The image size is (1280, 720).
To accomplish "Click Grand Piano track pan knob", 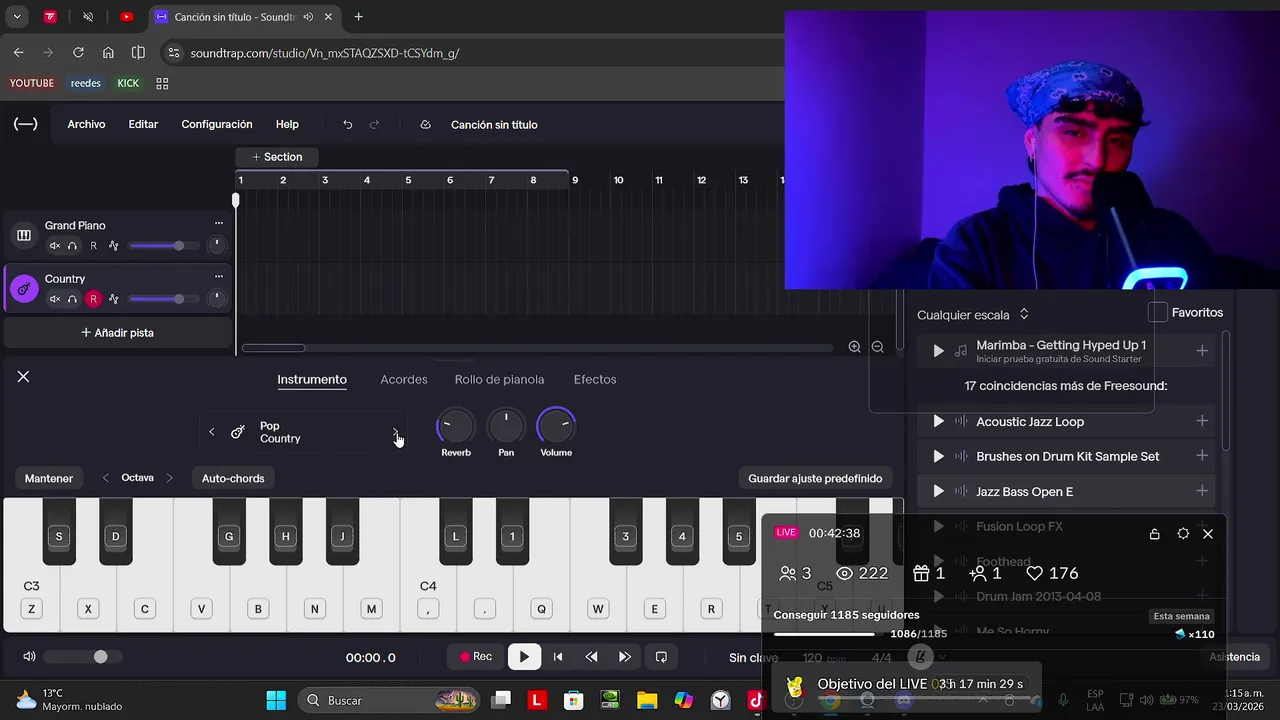I will coord(216,245).
